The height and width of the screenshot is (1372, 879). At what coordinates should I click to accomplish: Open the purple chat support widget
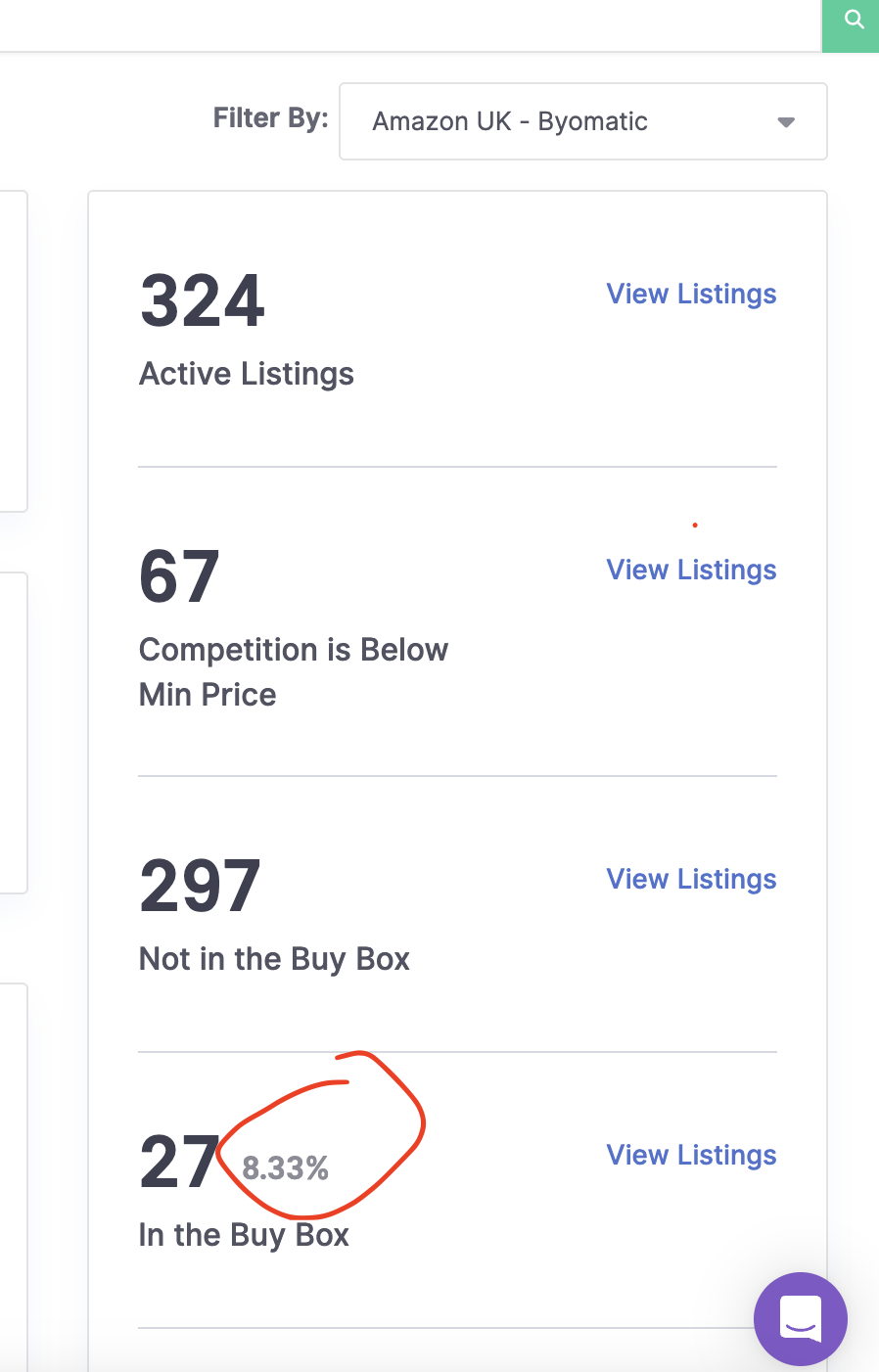pyautogui.click(x=801, y=1318)
